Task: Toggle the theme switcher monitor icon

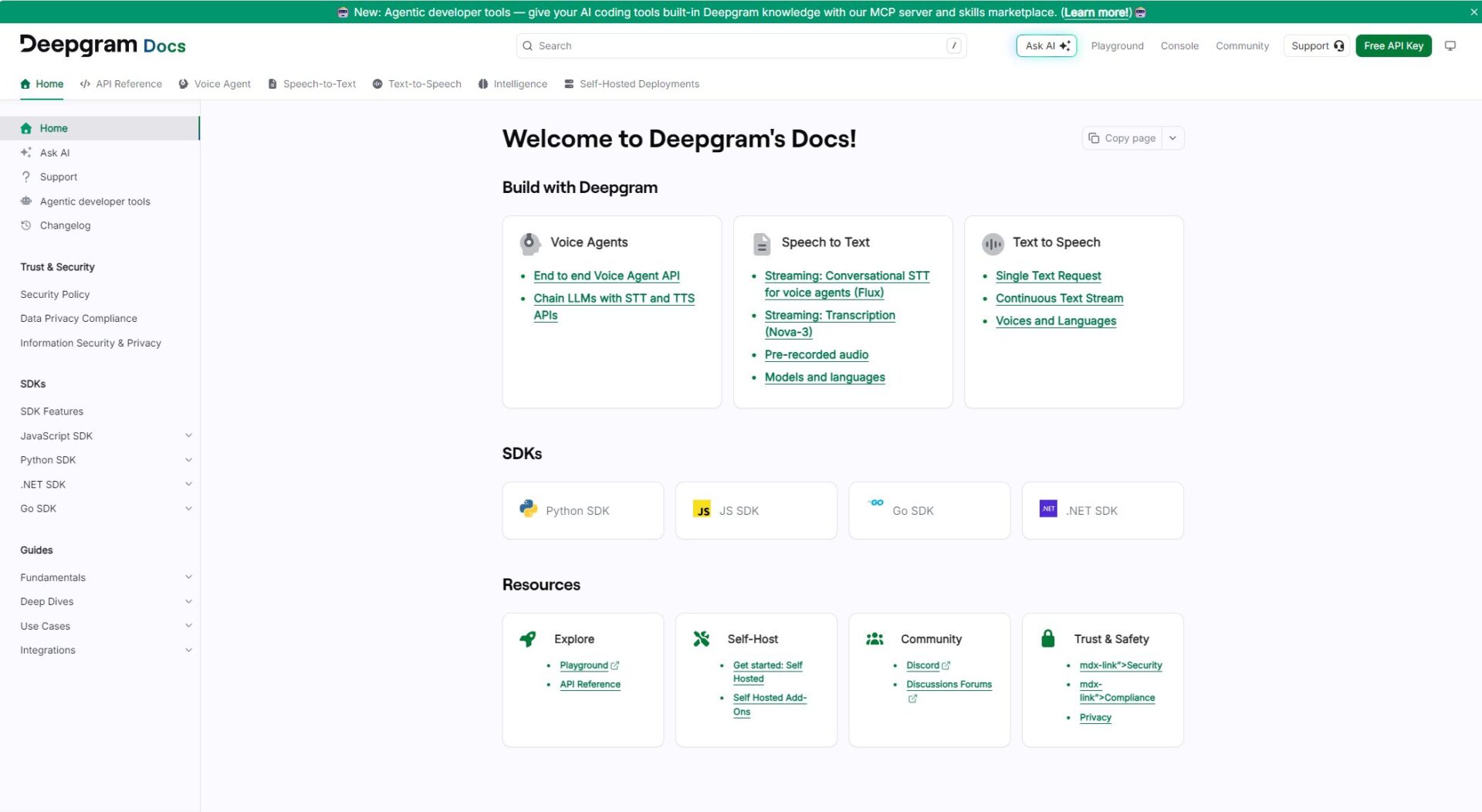Action: 1450,46
